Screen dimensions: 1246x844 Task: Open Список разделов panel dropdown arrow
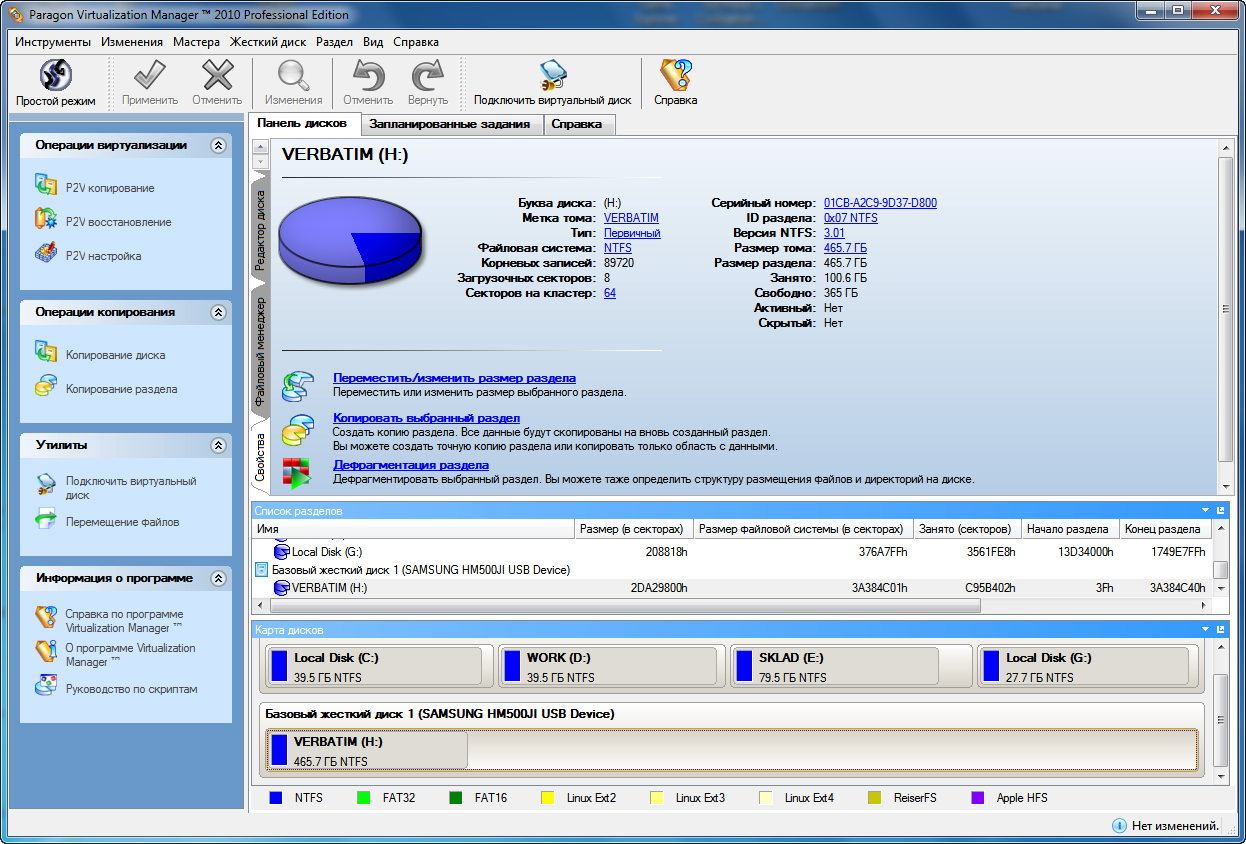[1206, 510]
